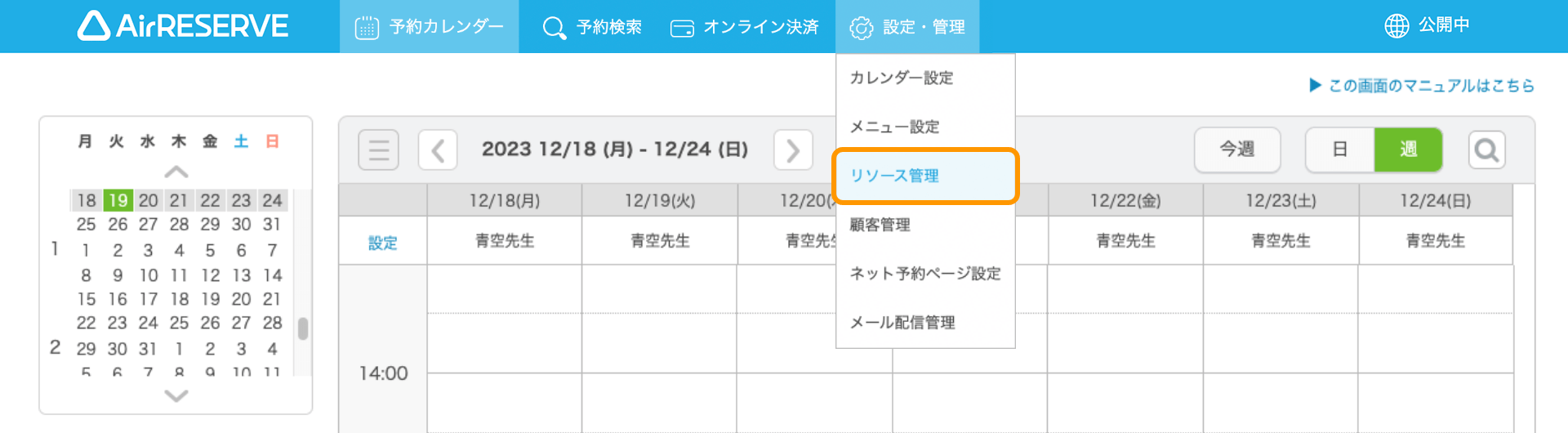
Task: Open オンライン決済 payment tab
Action: (744, 27)
